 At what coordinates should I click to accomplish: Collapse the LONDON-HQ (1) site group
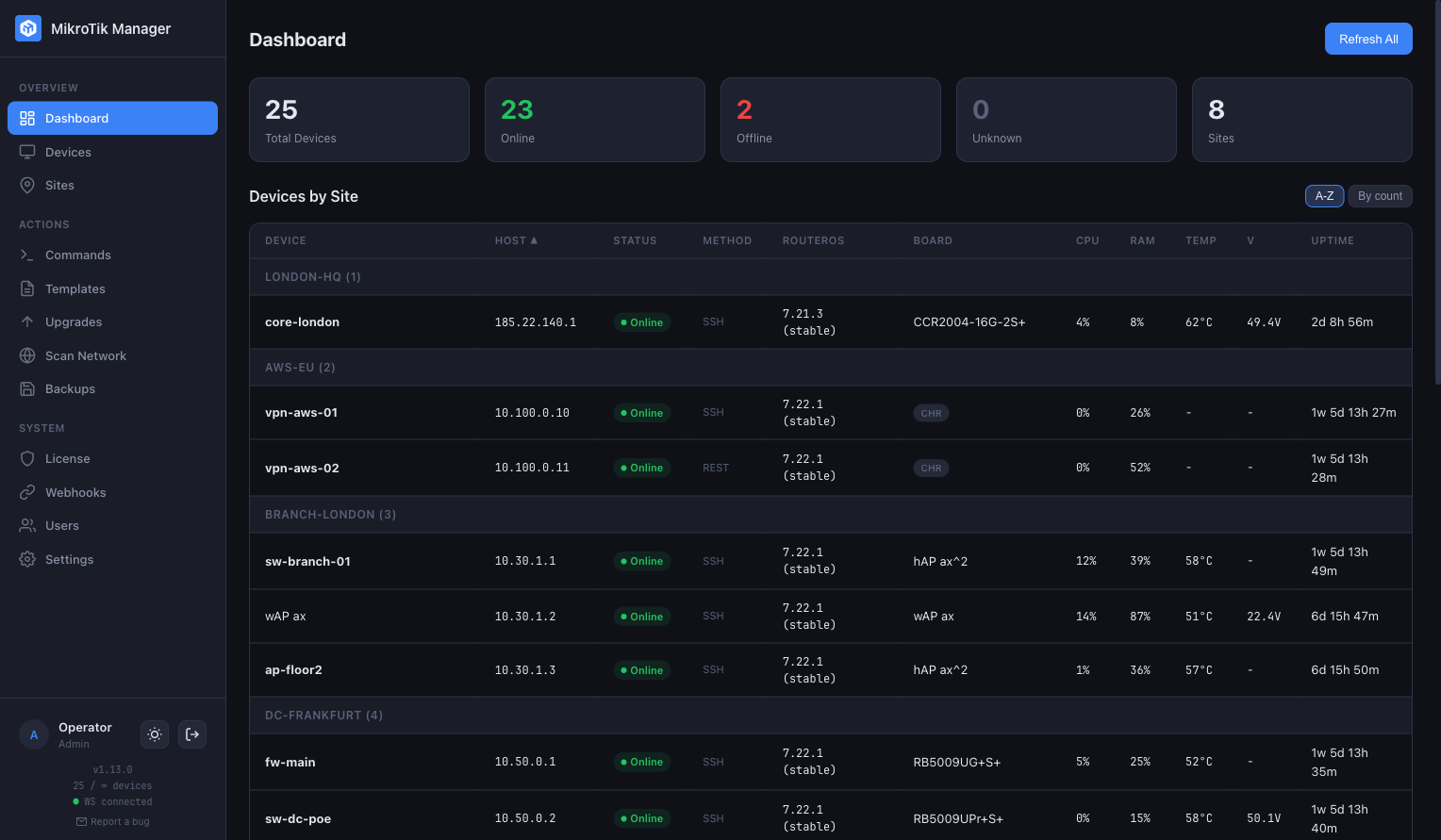point(830,277)
